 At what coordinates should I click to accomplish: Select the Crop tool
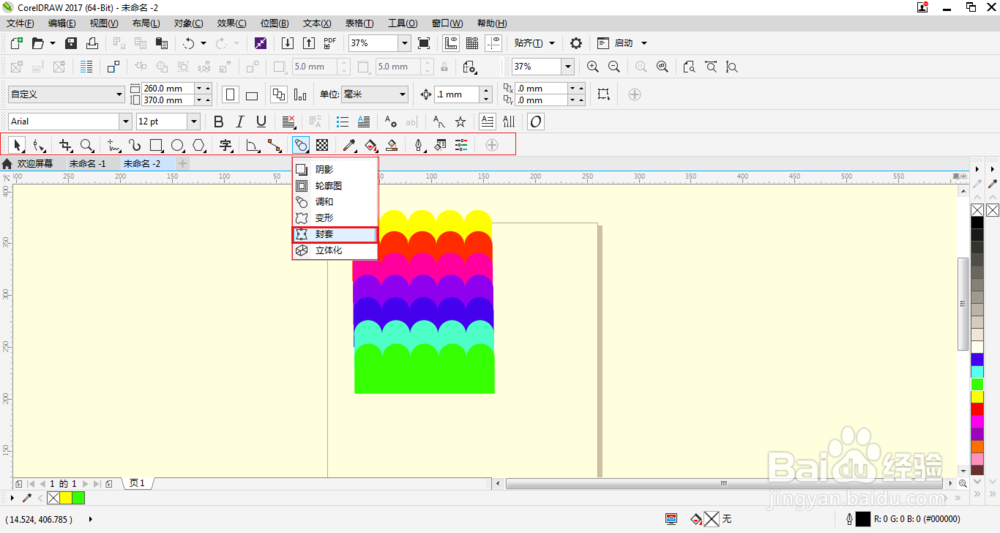pyautogui.click(x=65, y=145)
